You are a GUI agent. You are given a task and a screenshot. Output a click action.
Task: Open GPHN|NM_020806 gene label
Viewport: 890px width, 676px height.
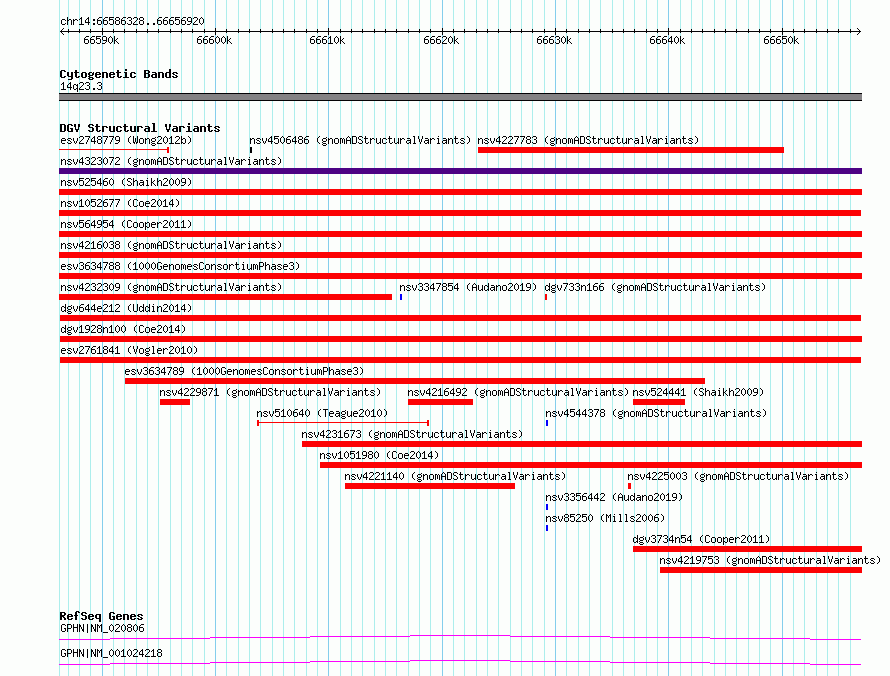pyautogui.click(x=102, y=628)
